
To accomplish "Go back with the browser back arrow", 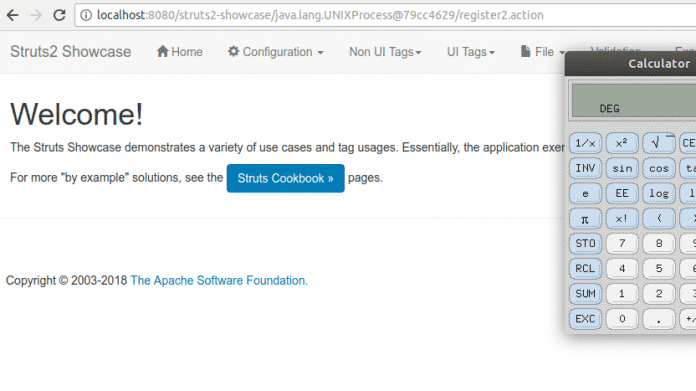I will point(12,15).
